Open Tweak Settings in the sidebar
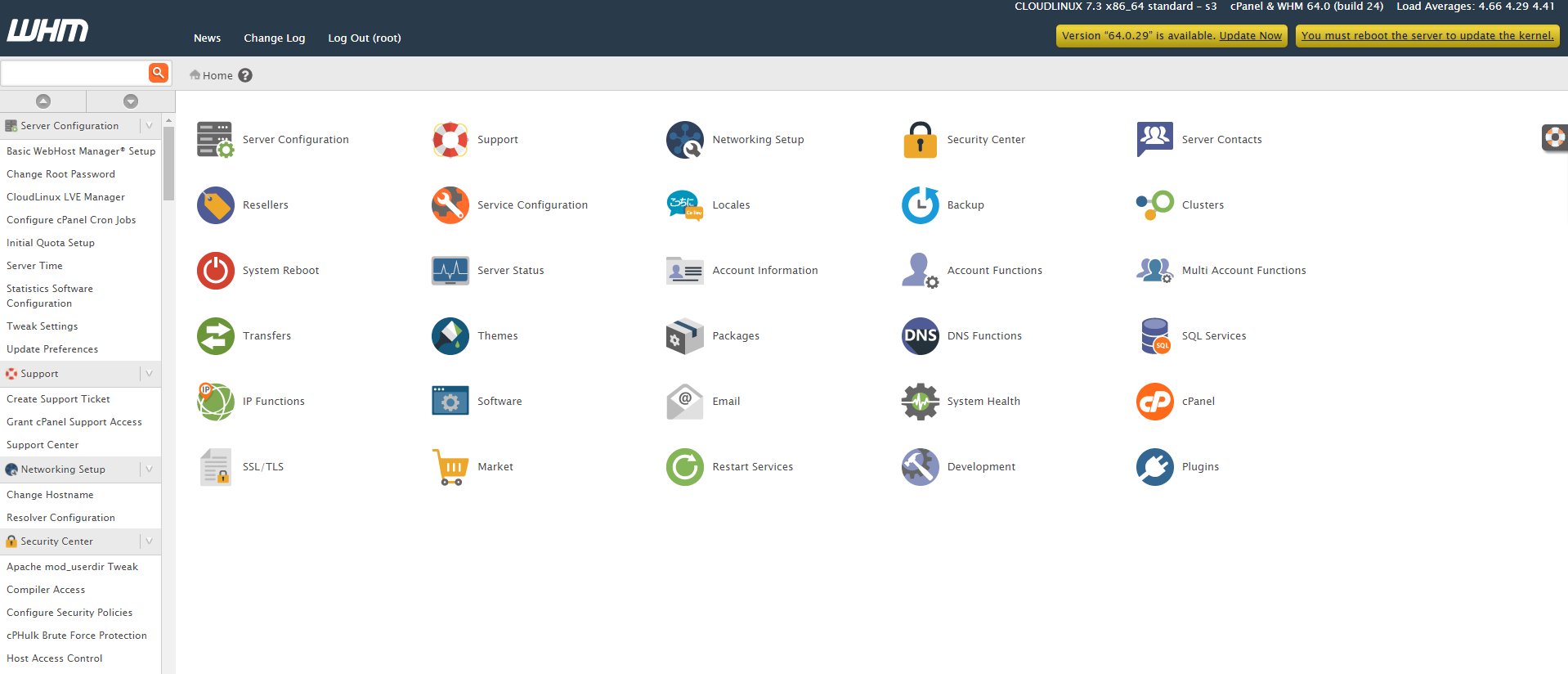The image size is (1568, 674). (x=43, y=326)
